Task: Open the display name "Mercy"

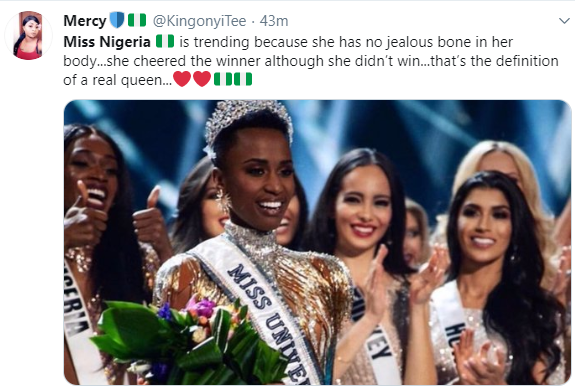Action: (x=85, y=21)
